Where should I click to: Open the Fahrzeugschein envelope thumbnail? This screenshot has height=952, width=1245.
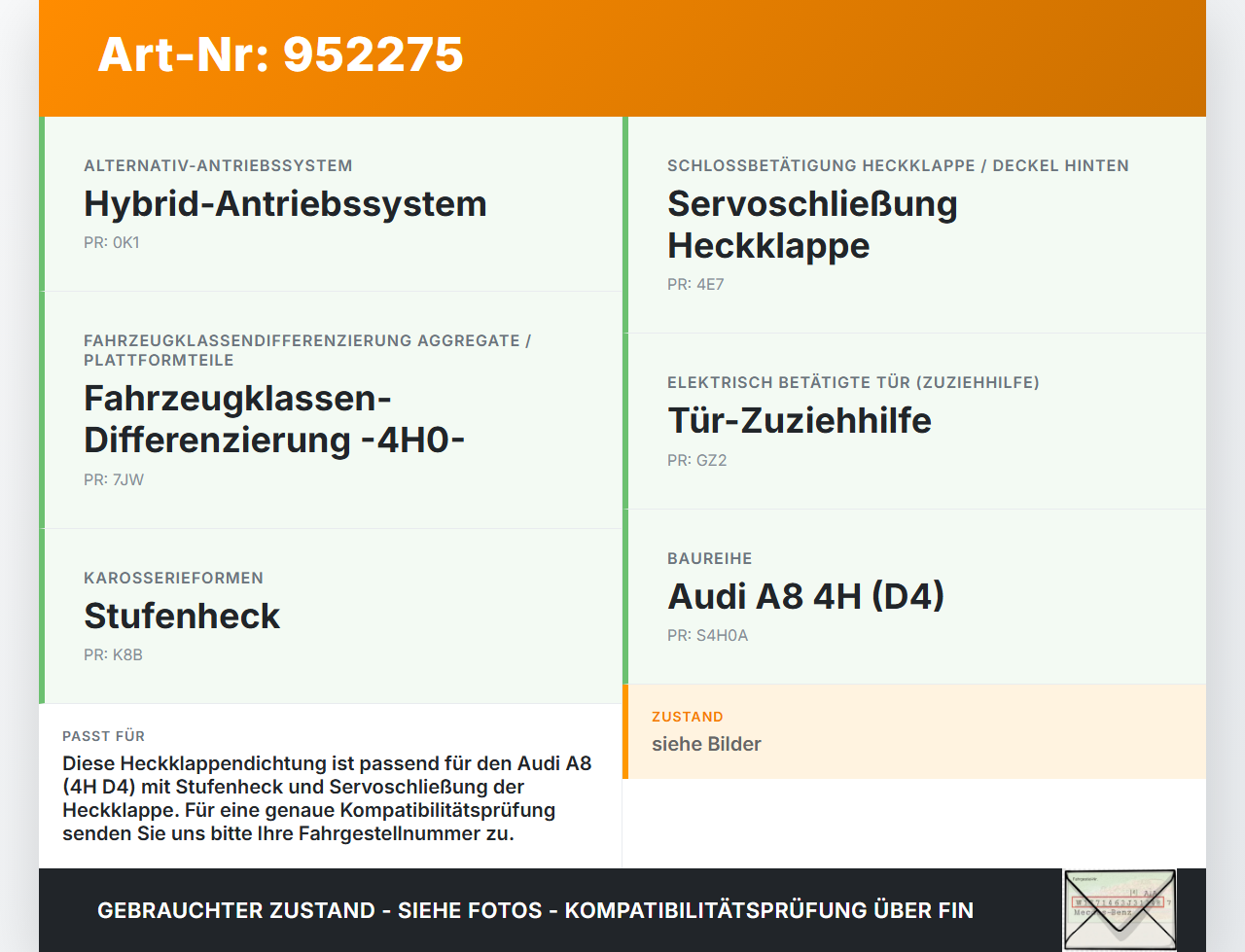coord(1120,909)
